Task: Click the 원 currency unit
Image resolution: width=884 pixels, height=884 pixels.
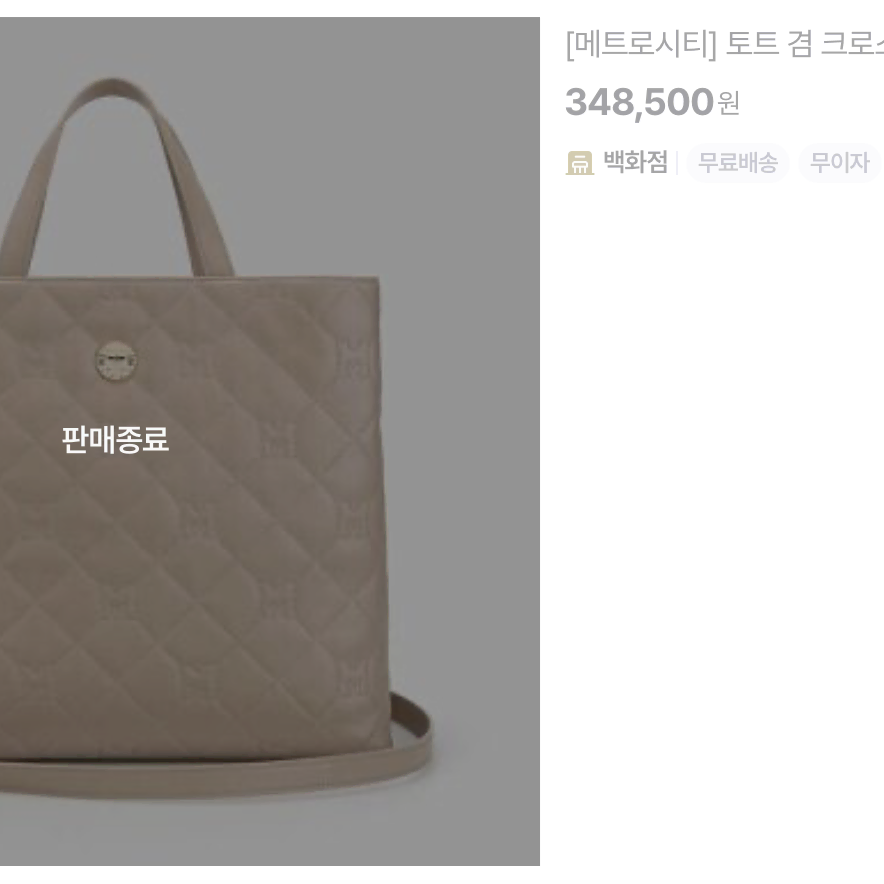Action: pyautogui.click(x=728, y=104)
